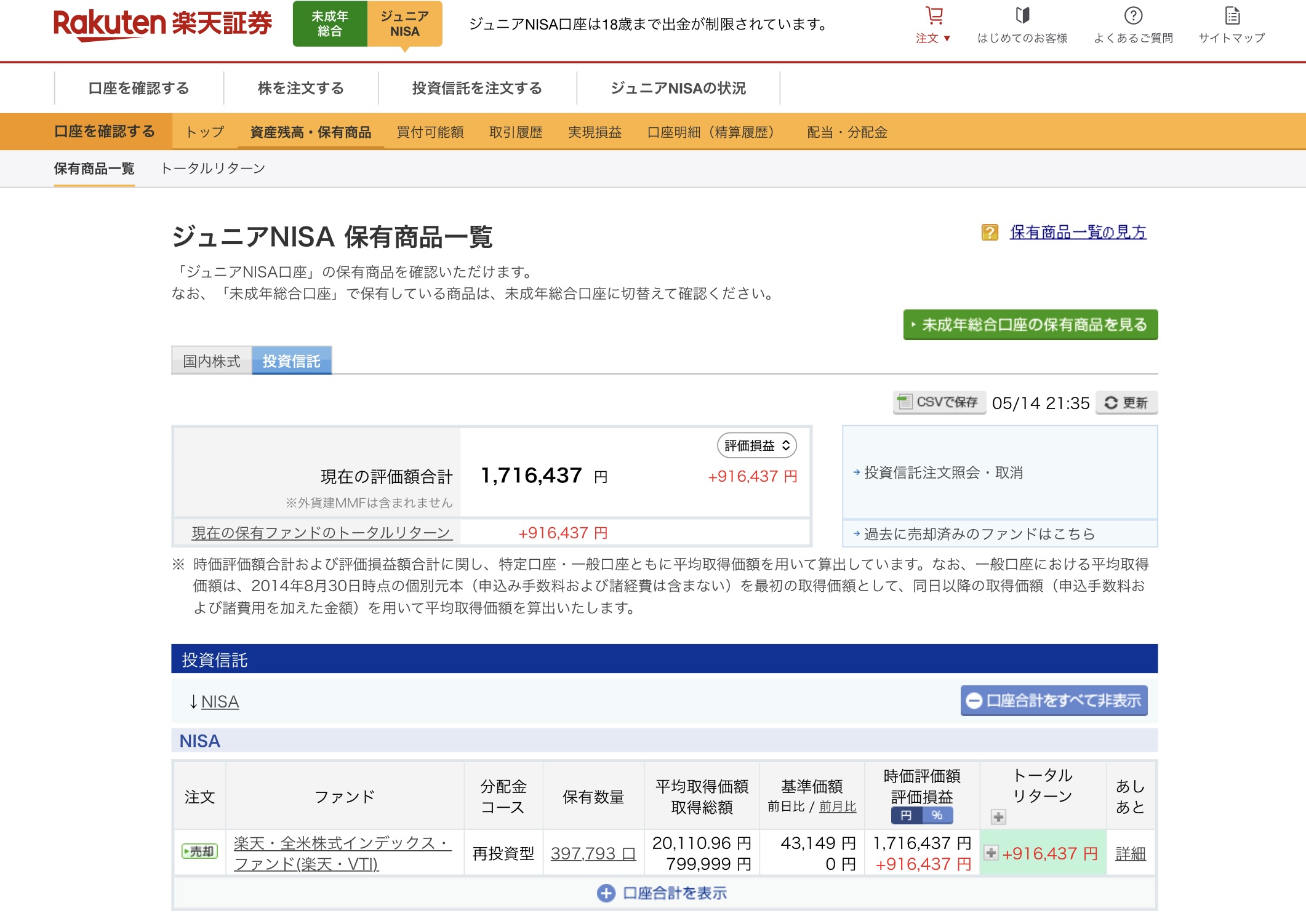Select 資産残高・保有商品 submenu item
Viewport: 1306px width, 924px height.
[x=311, y=132]
